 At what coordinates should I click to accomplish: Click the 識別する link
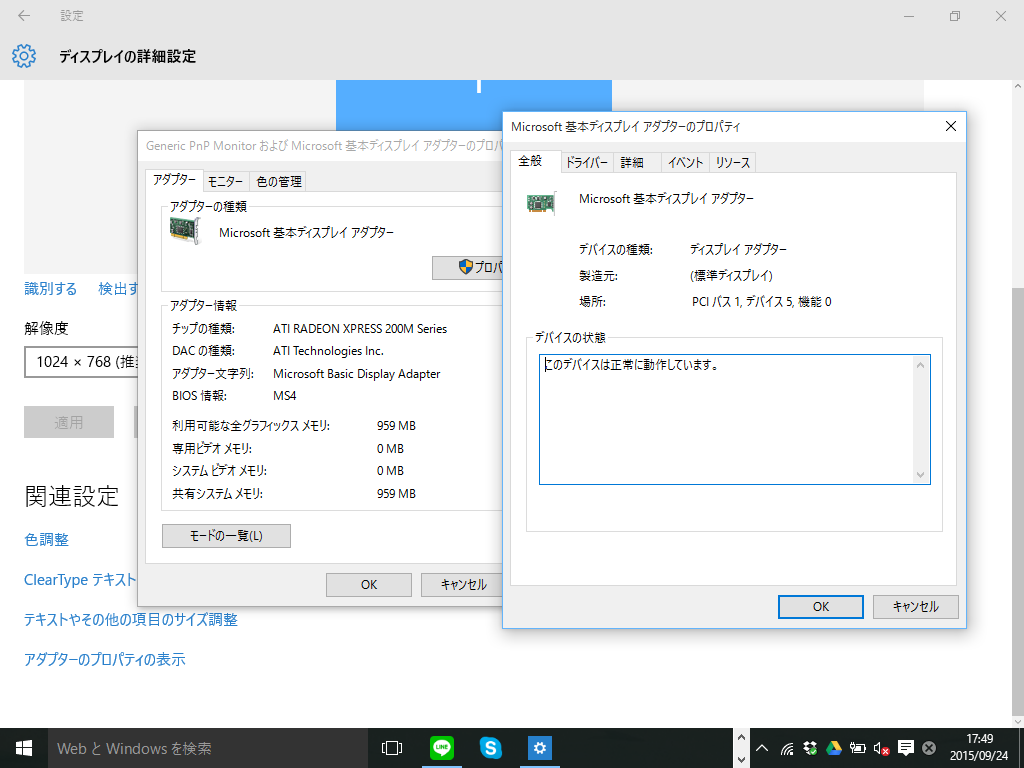pos(50,289)
